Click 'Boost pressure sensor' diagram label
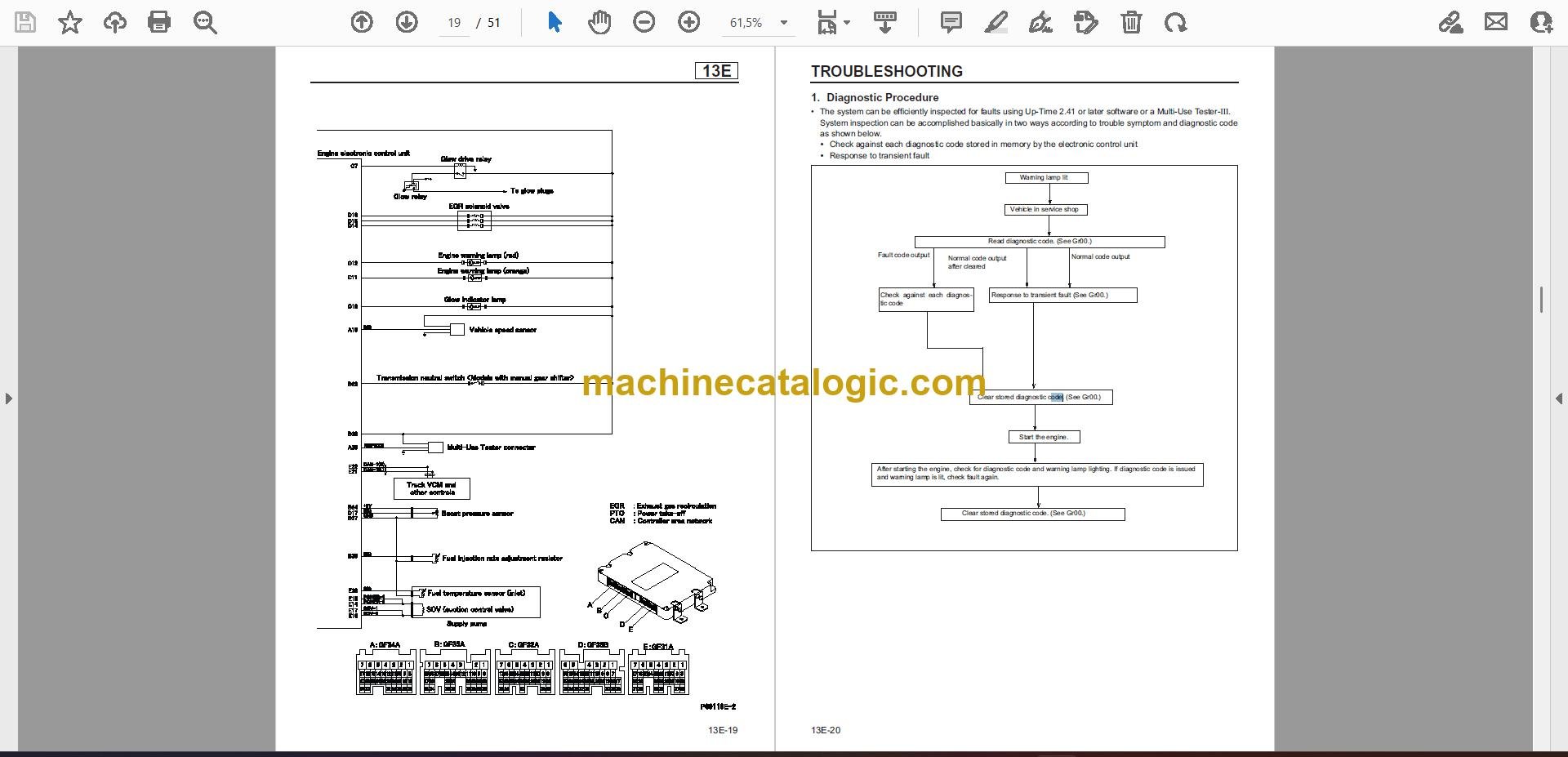Screen dimensions: 1568x757 pos(477,514)
